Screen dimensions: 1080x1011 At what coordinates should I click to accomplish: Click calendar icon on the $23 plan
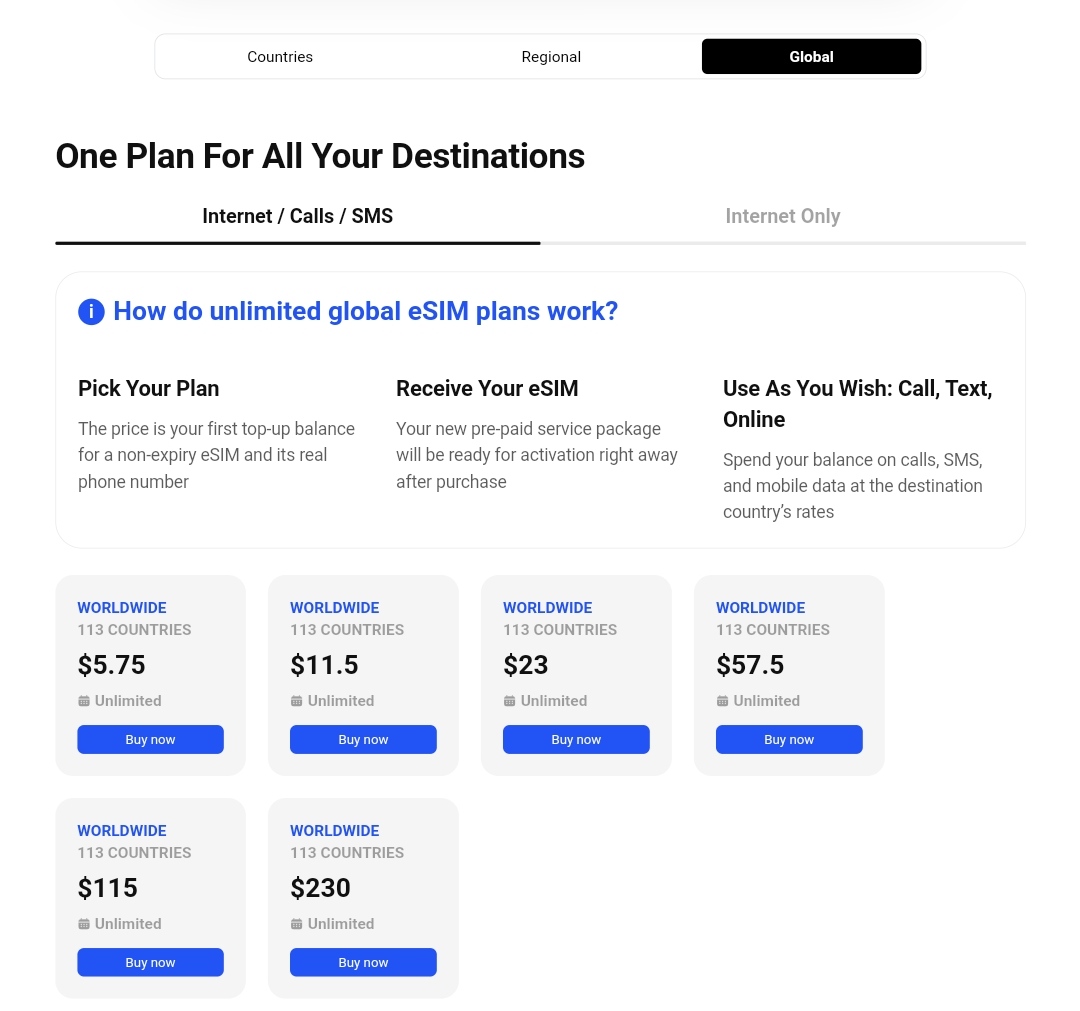tap(510, 701)
